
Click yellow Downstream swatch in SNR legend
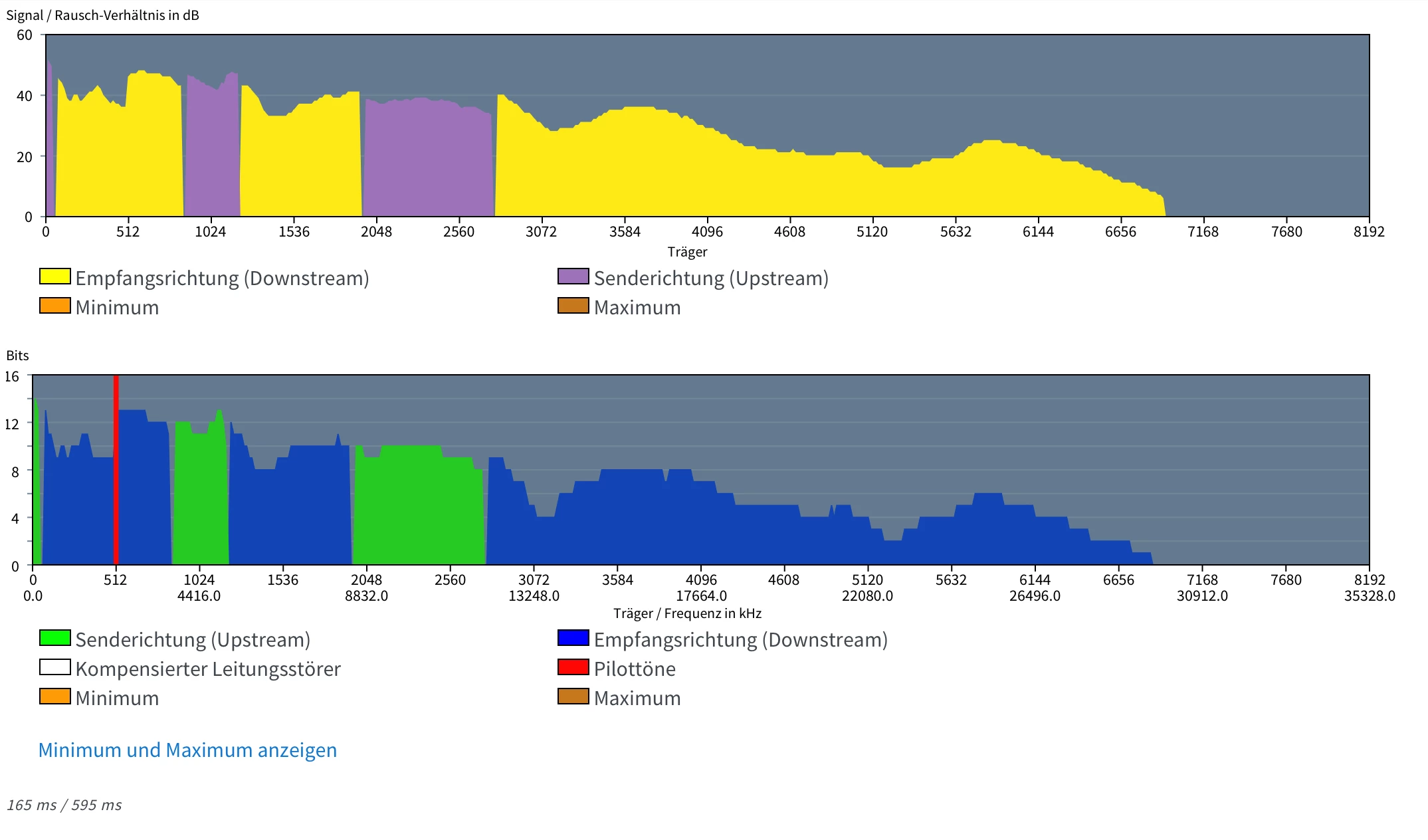[55, 276]
